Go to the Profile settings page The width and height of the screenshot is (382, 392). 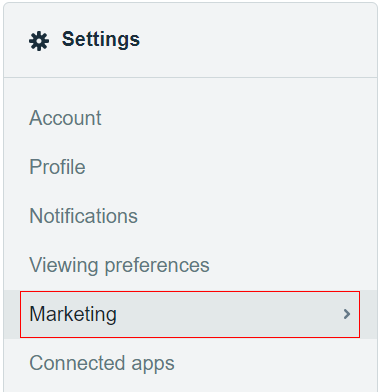coord(57,167)
